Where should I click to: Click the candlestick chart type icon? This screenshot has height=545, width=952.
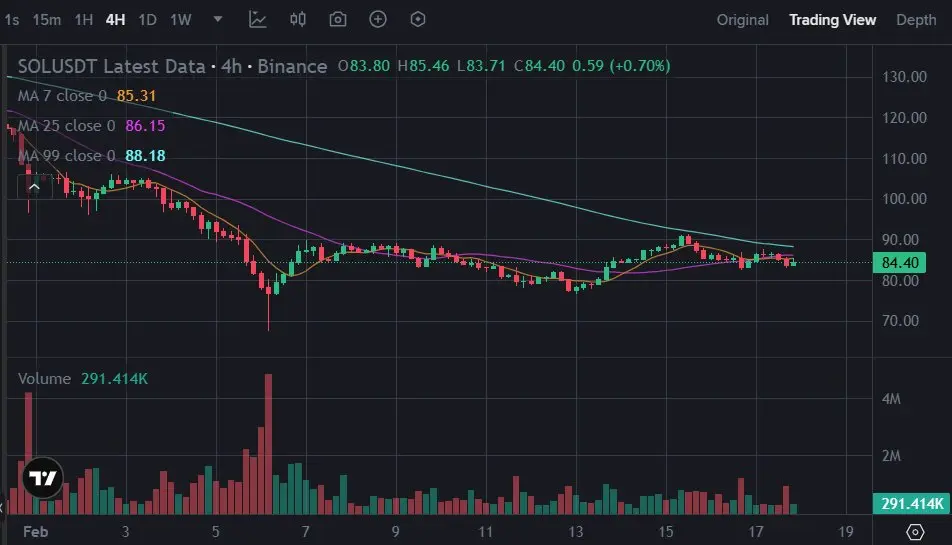click(x=298, y=19)
